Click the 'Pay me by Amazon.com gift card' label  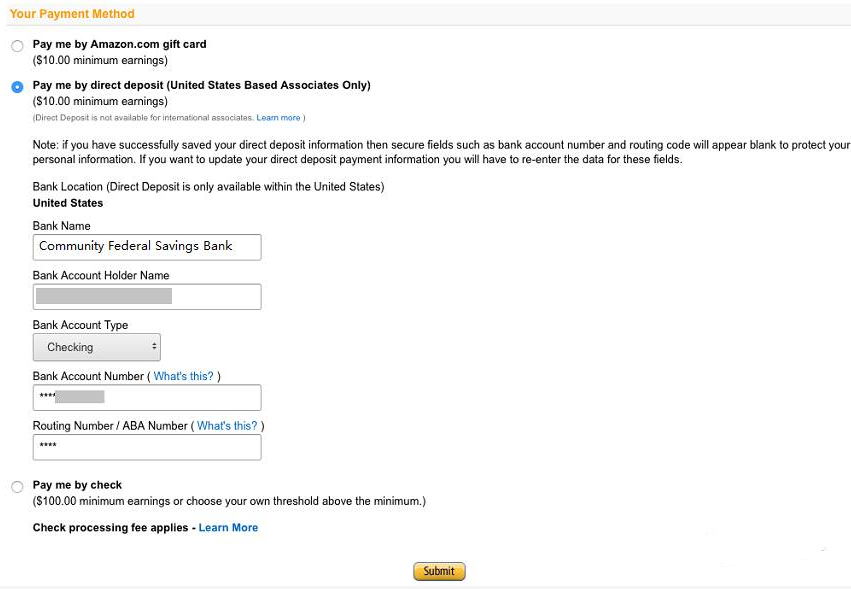119,45
